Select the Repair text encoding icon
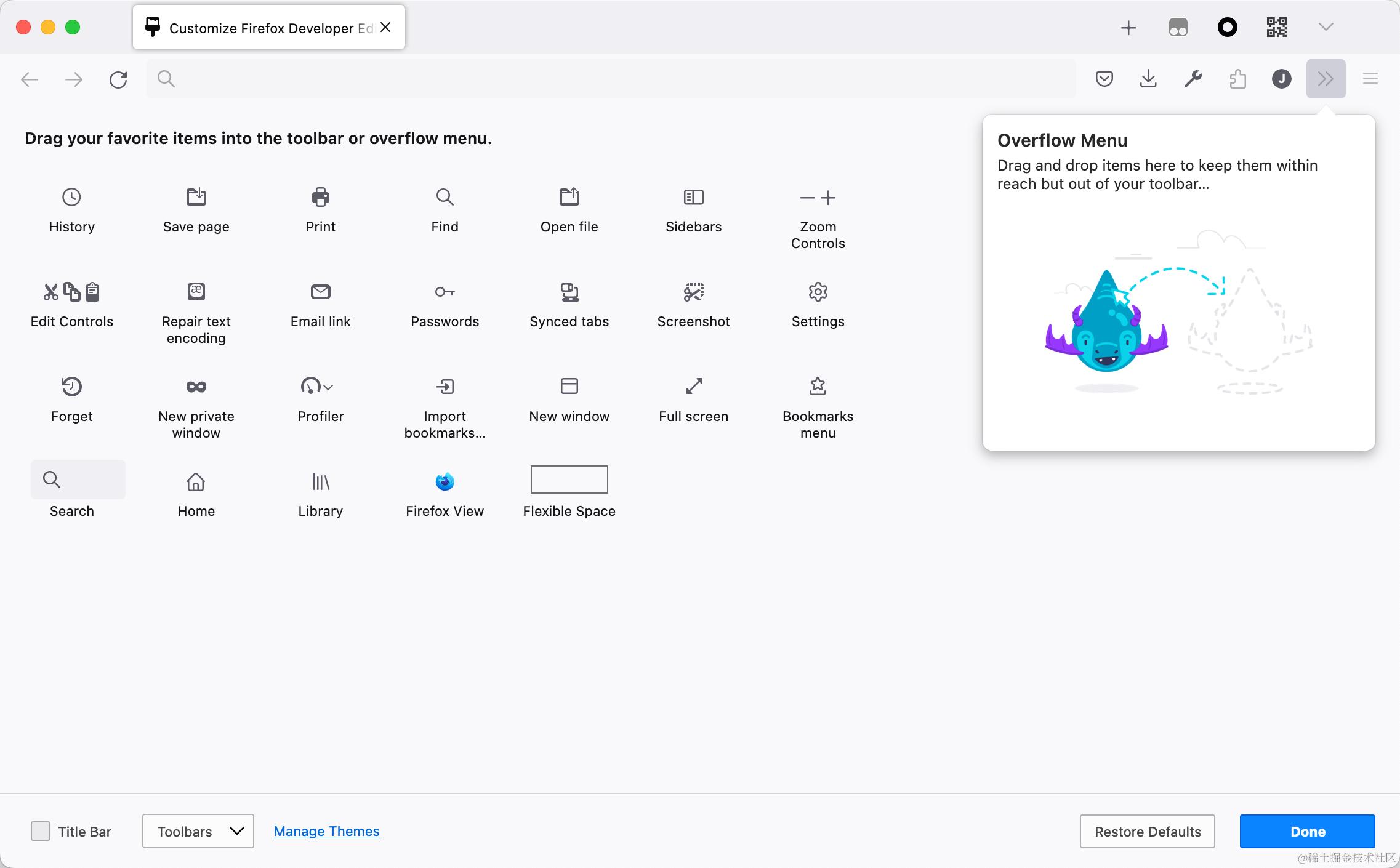This screenshot has height=868, width=1400. [x=196, y=291]
